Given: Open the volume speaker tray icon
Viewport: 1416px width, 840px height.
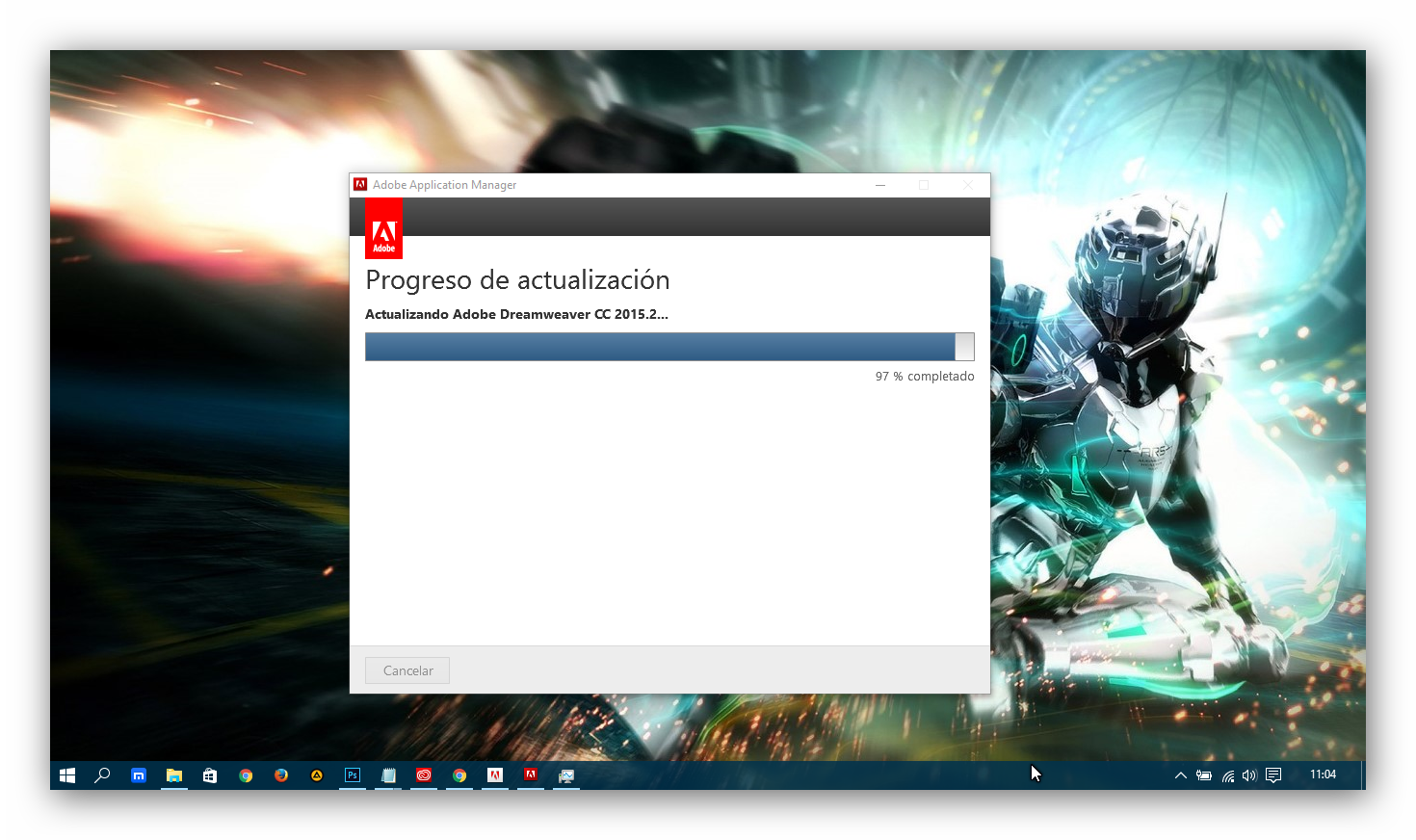Looking at the screenshot, I should (1249, 775).
